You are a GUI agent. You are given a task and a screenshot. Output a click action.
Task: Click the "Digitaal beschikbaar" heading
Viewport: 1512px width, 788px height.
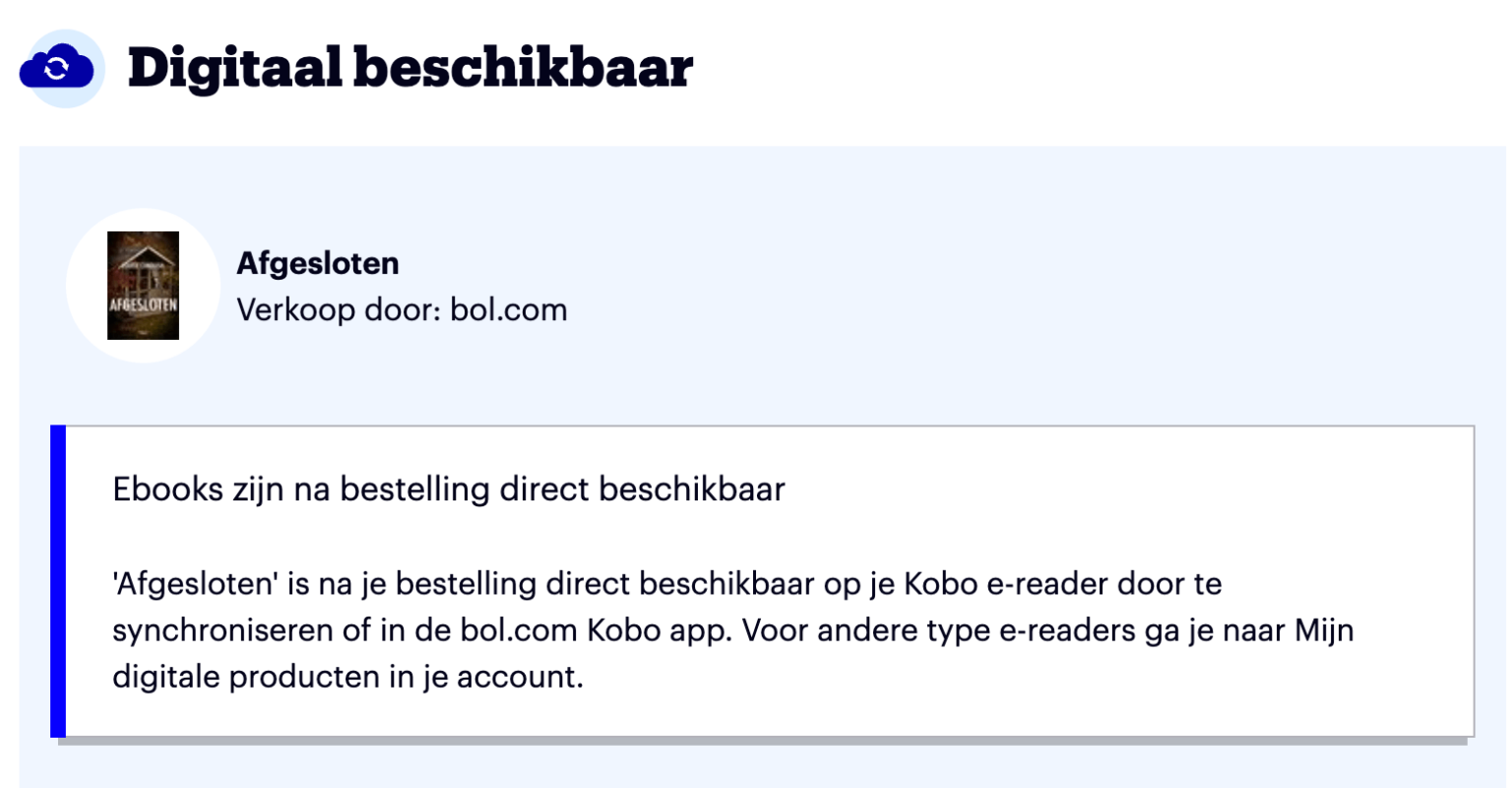pos(410,68)
